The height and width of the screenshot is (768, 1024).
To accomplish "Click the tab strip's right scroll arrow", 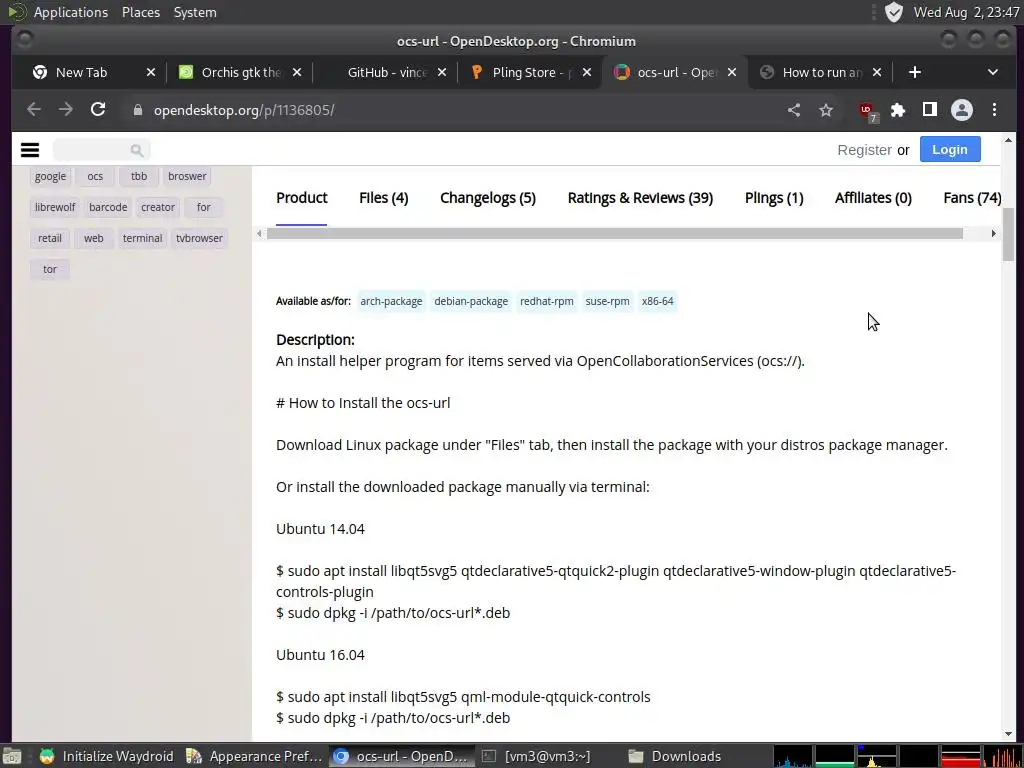I will 993,233.
